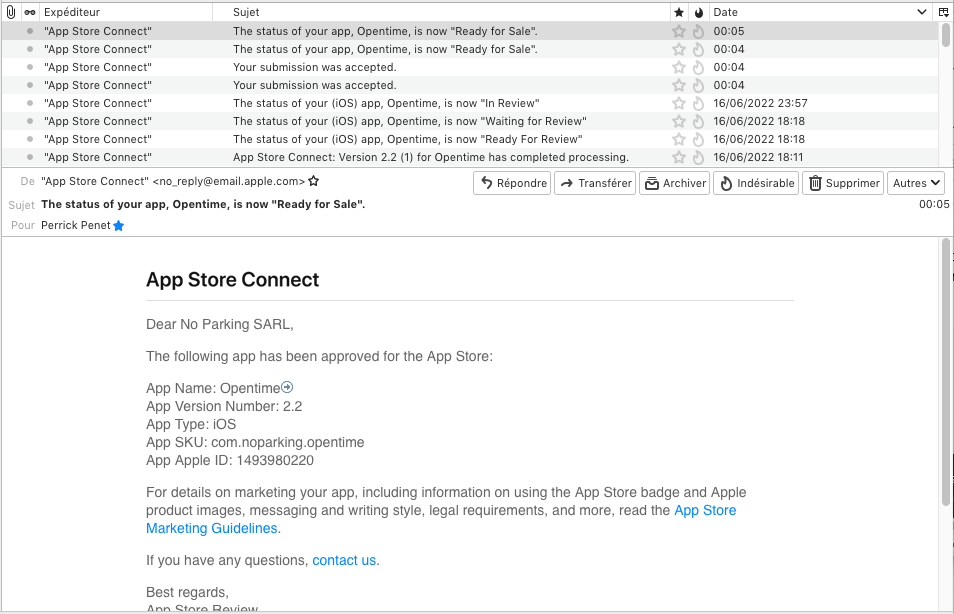Click the star next to the sender address no_reply@email.apple.com
The height and width of the screenshot is (614, 954).
click(x=314, y=181)
